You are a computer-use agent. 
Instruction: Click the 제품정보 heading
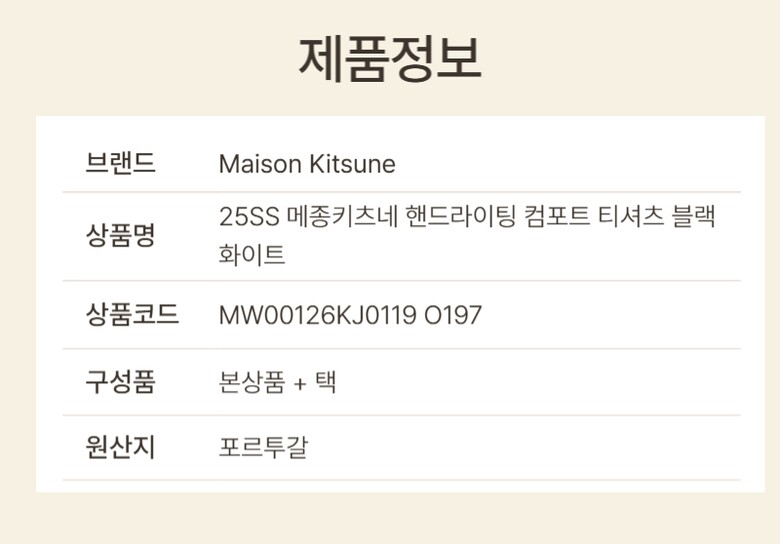pyautogui.click(x=390, y=59)
